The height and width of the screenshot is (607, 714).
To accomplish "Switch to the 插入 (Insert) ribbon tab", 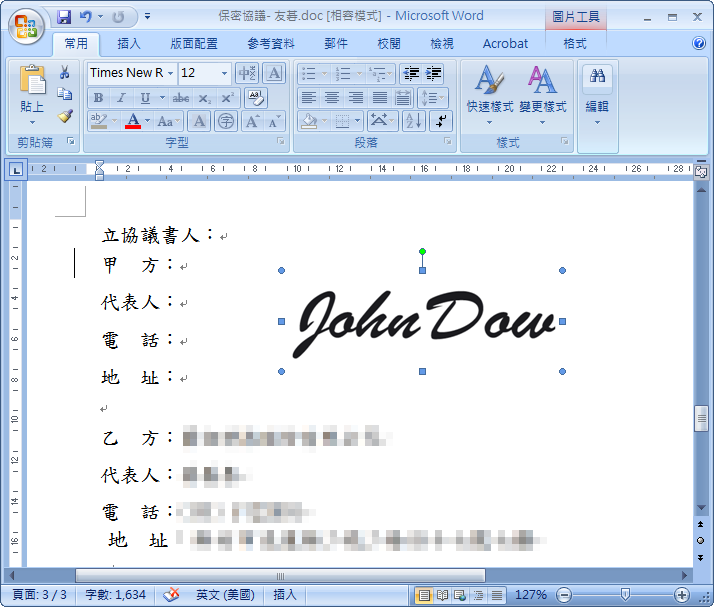I will click(x=129, y=43).
